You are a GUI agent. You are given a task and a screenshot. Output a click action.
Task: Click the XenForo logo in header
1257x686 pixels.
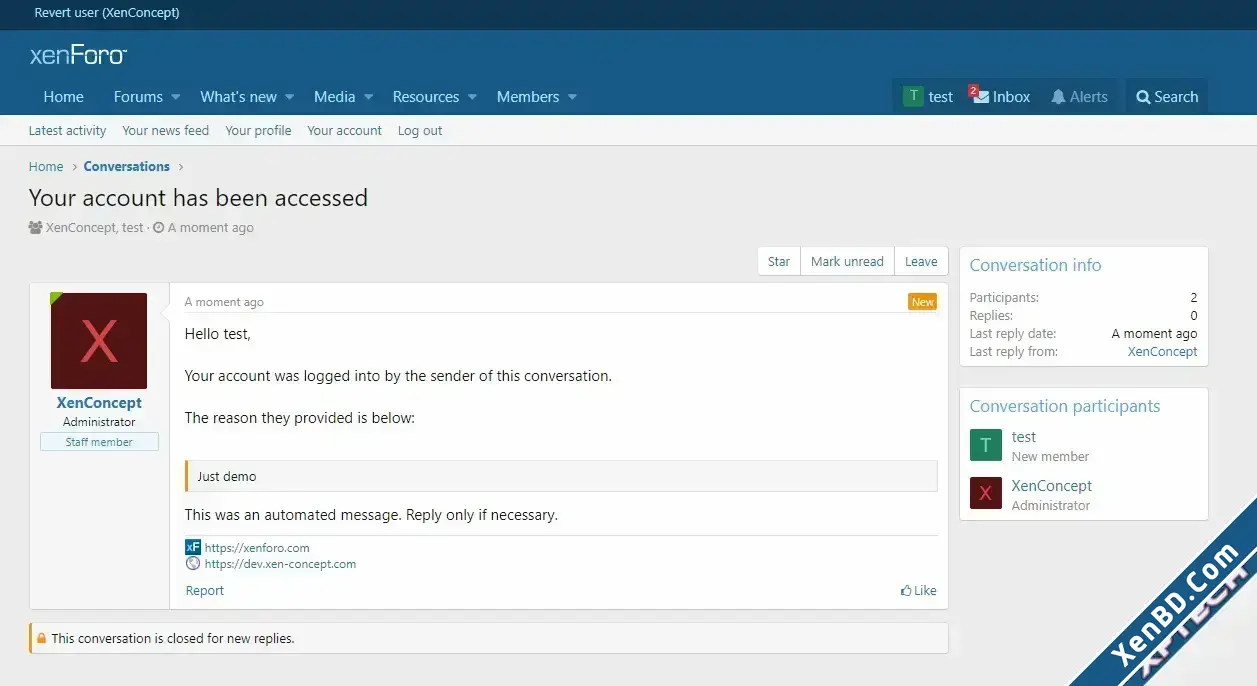pyautogui.click(x=78, y=55)
